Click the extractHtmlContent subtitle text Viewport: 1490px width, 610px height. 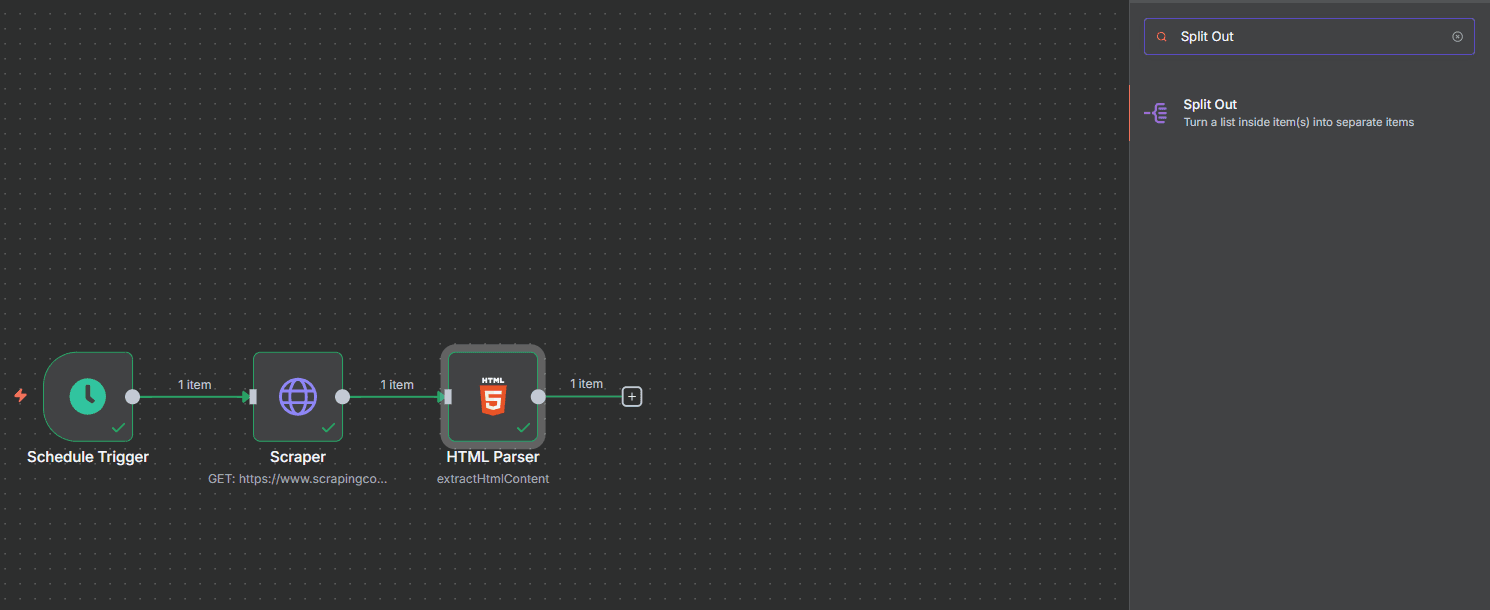493,479
